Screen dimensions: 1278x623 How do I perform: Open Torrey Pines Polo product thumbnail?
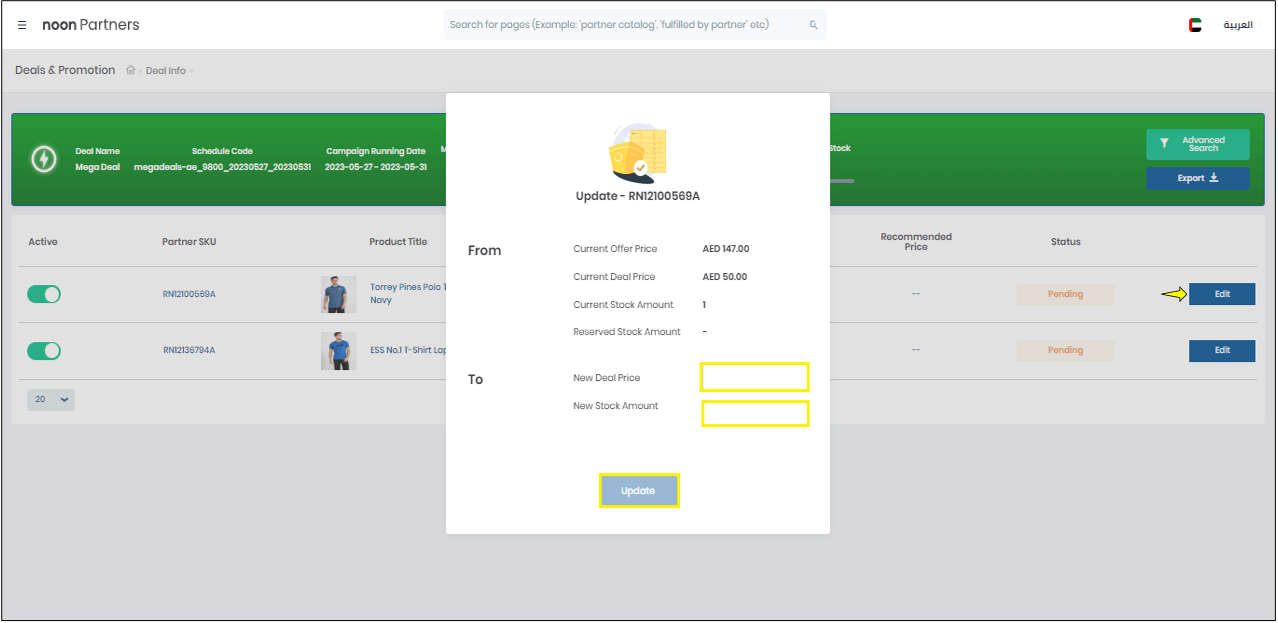338,294
